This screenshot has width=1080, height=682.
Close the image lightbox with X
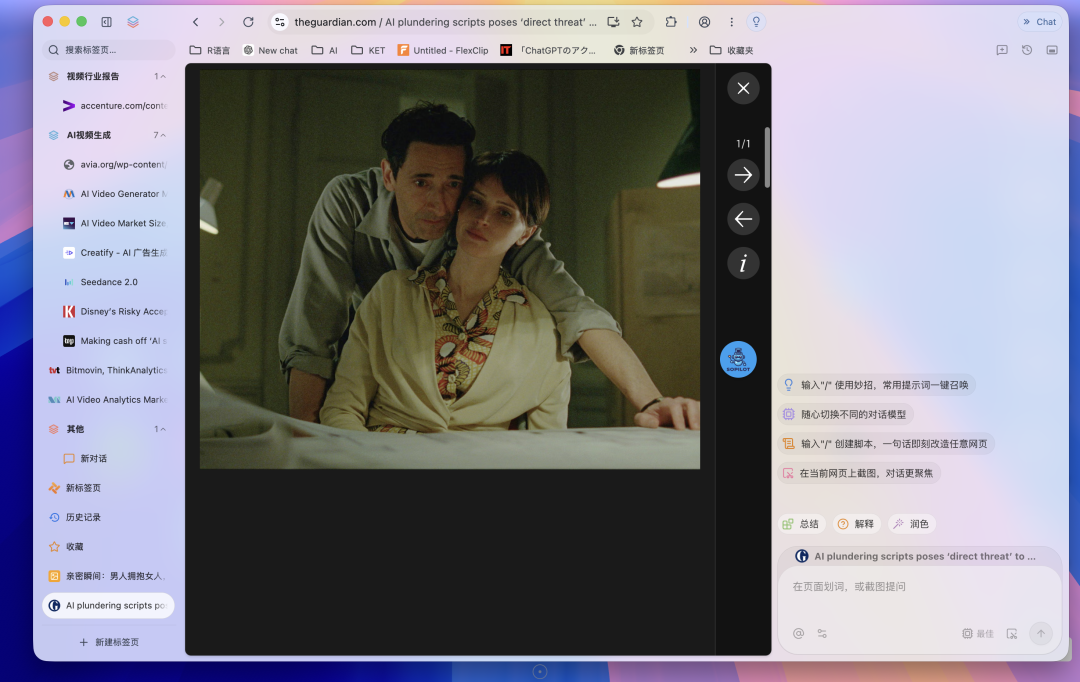click(x=743, y=88)
